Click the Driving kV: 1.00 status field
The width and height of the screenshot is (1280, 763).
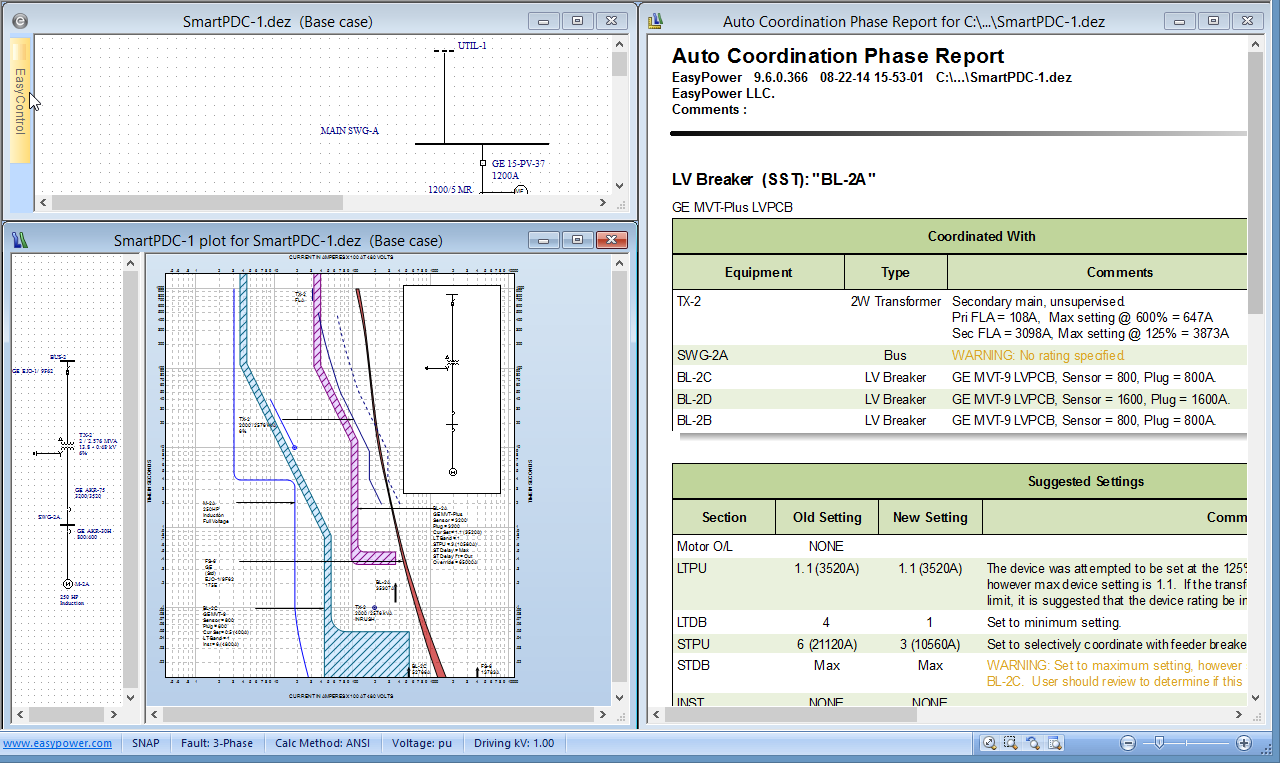[514, 743]
